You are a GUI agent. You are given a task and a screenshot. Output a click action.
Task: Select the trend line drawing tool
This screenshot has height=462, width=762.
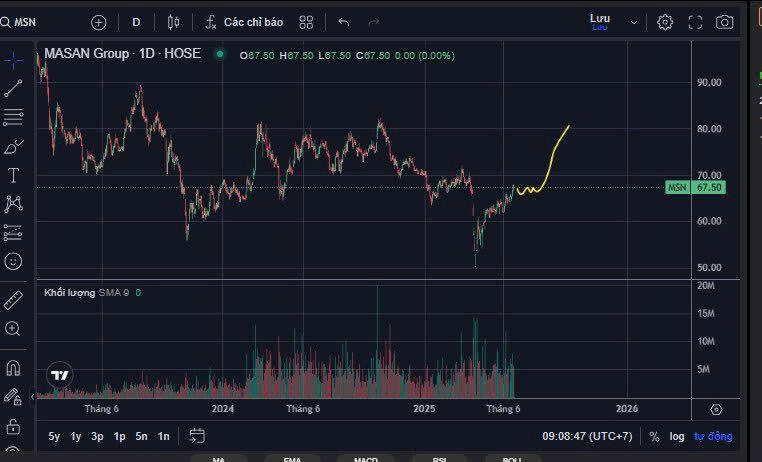click(x=13, y=88)
